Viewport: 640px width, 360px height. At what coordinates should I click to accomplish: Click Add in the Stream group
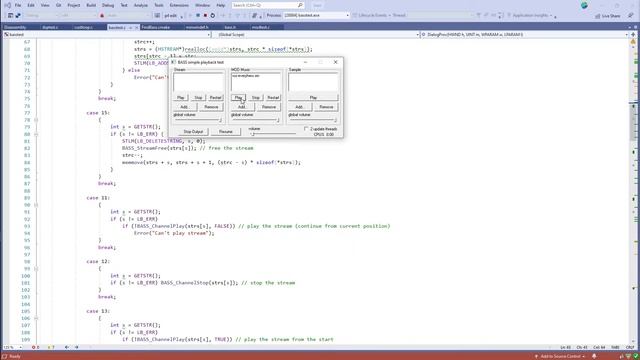[x=184, y=107]
